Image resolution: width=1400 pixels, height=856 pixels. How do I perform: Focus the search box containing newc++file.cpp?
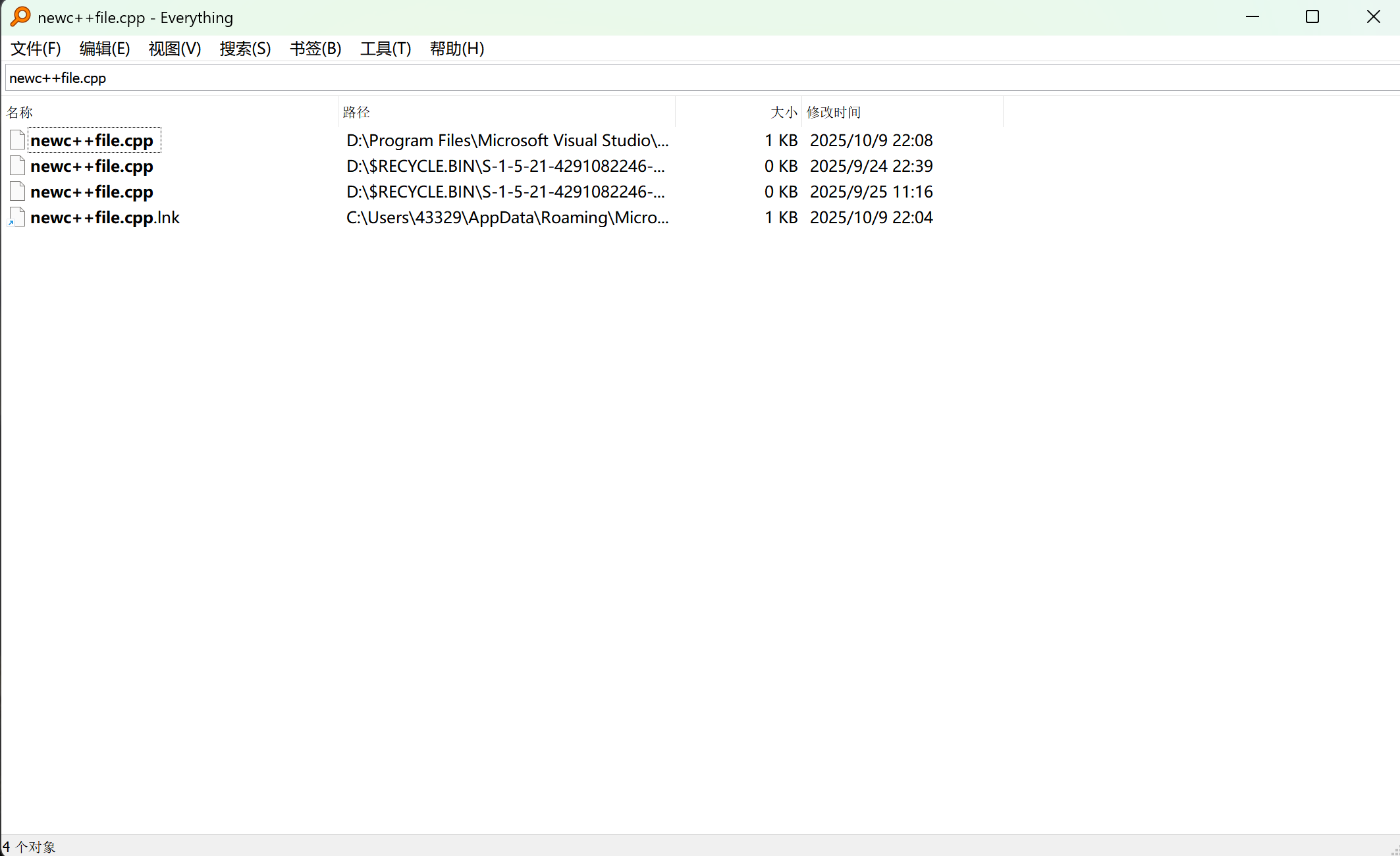[702, 78]
